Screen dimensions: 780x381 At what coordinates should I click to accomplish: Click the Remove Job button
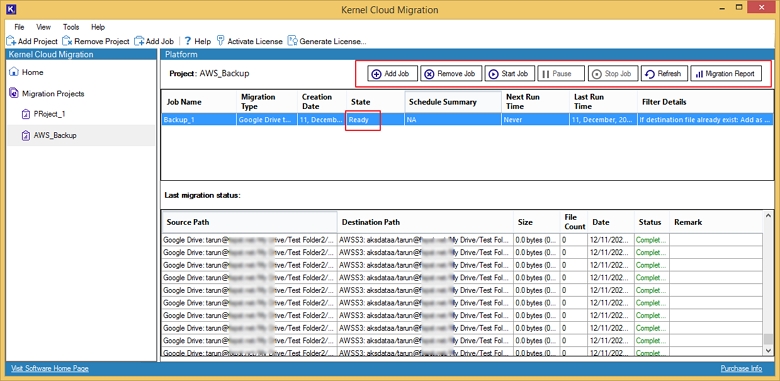(x=451, y=74)
